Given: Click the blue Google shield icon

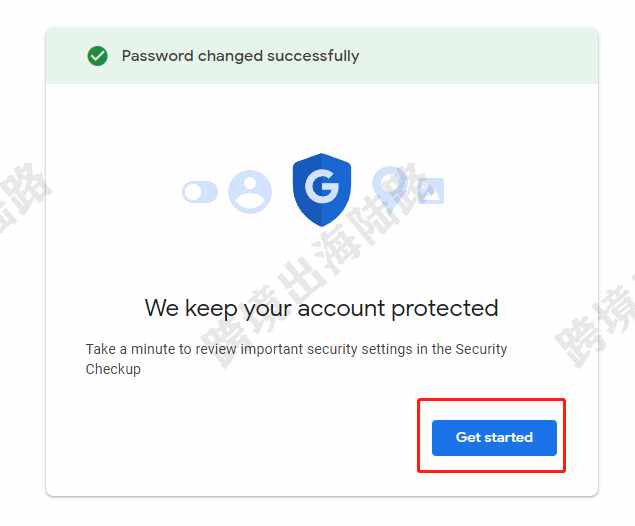Looking at the screenshot, I should (x=322, y=190).
